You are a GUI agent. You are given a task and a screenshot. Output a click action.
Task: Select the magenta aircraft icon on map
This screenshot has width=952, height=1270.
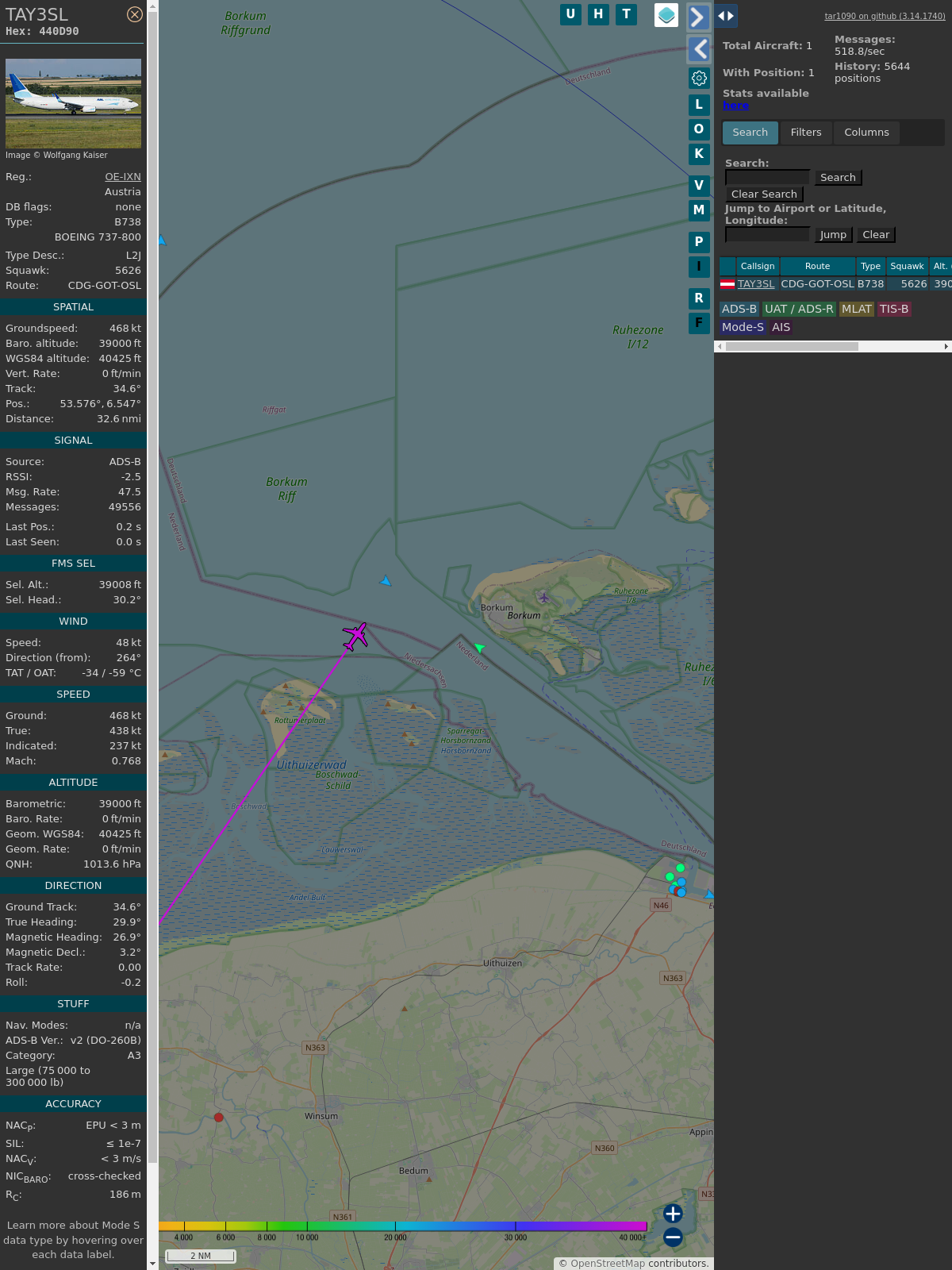(x=355, y=637)
